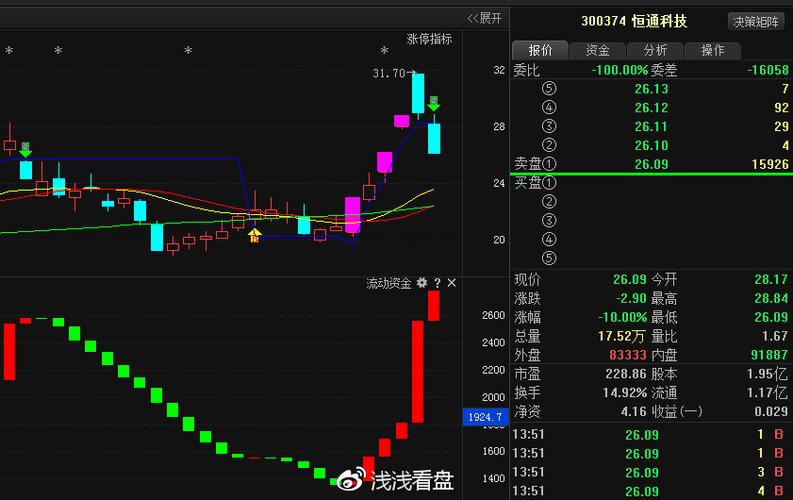This screenshot has height=500, width=793.
Task: Click the asterisk marker above the peak candle
Action: [x=384, y=51]
